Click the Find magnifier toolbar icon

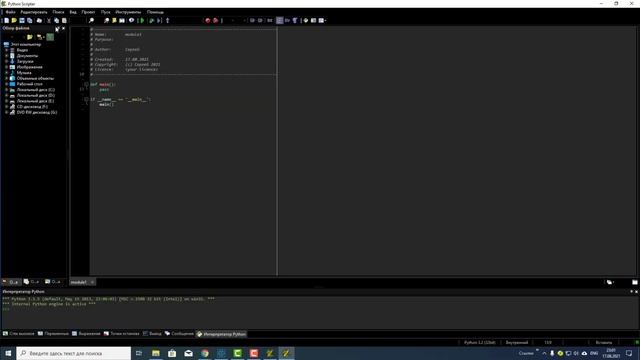point(91,20)
